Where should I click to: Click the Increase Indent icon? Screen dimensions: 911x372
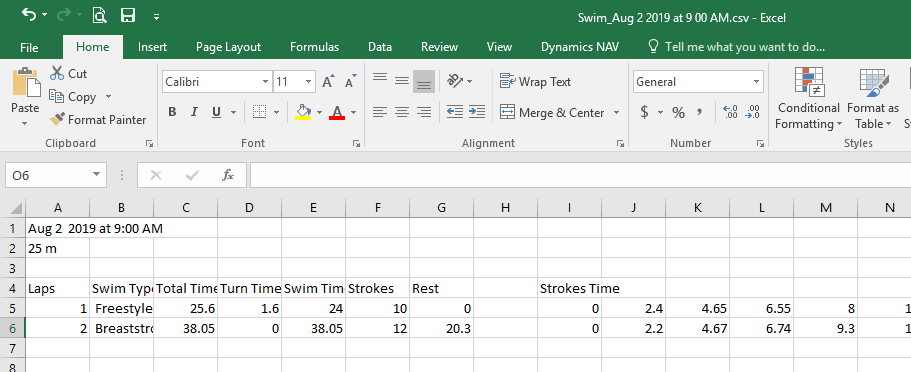tap(477, 112)
